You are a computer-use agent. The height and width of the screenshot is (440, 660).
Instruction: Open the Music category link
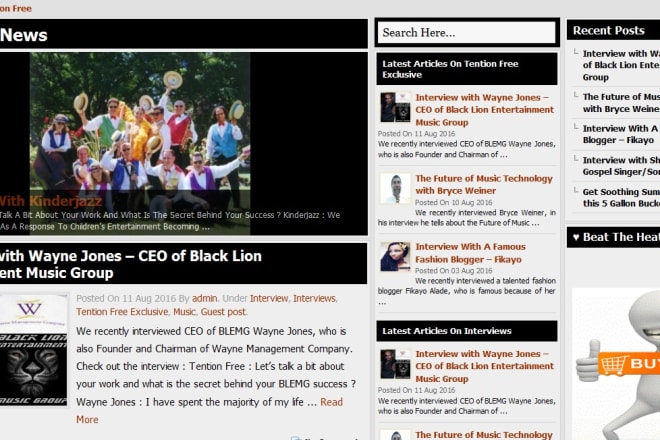184,312
